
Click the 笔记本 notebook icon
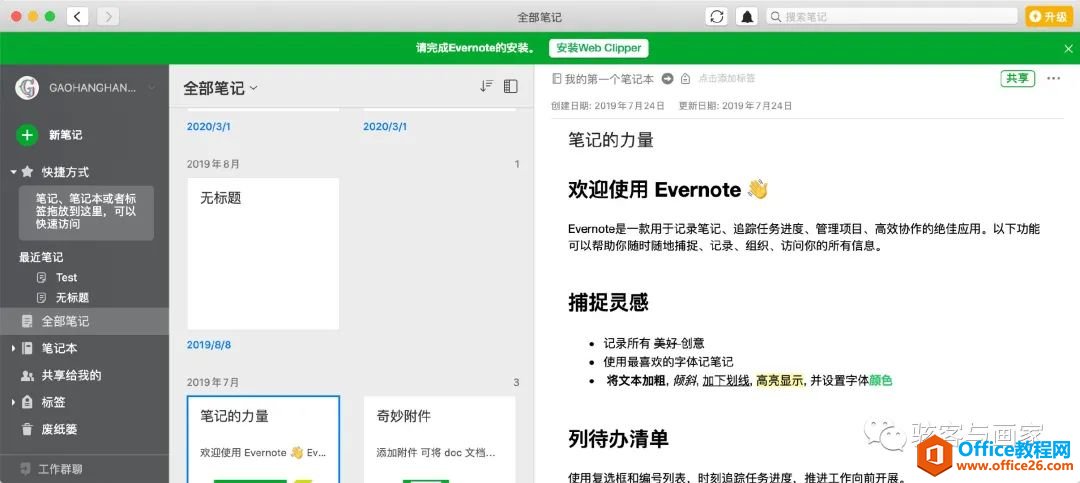coord(27,349)
